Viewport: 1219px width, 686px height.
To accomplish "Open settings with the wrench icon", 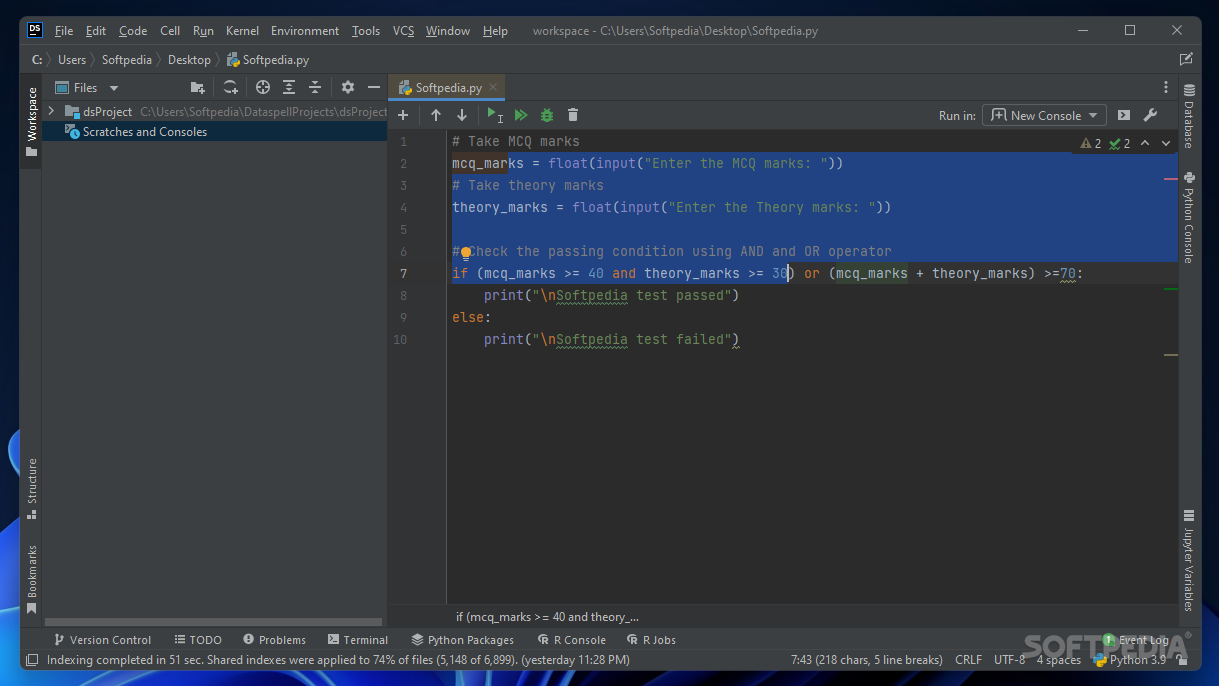I will [x=1150, y=116].
